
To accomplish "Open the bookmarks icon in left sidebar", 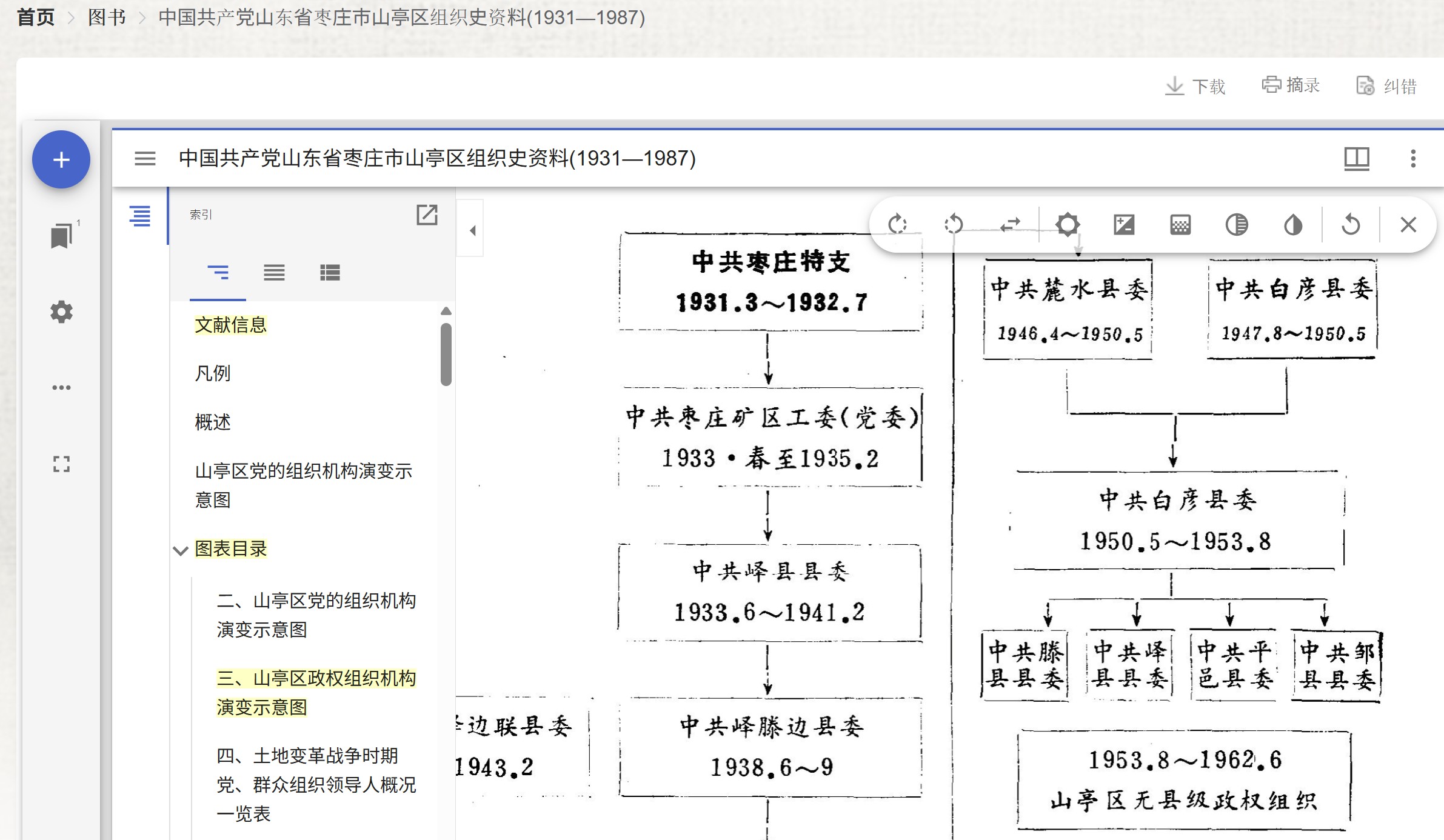I will [61, 236].
